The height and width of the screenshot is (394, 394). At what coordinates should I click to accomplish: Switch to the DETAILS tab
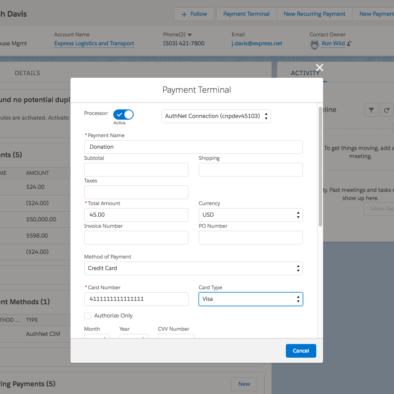27,73
